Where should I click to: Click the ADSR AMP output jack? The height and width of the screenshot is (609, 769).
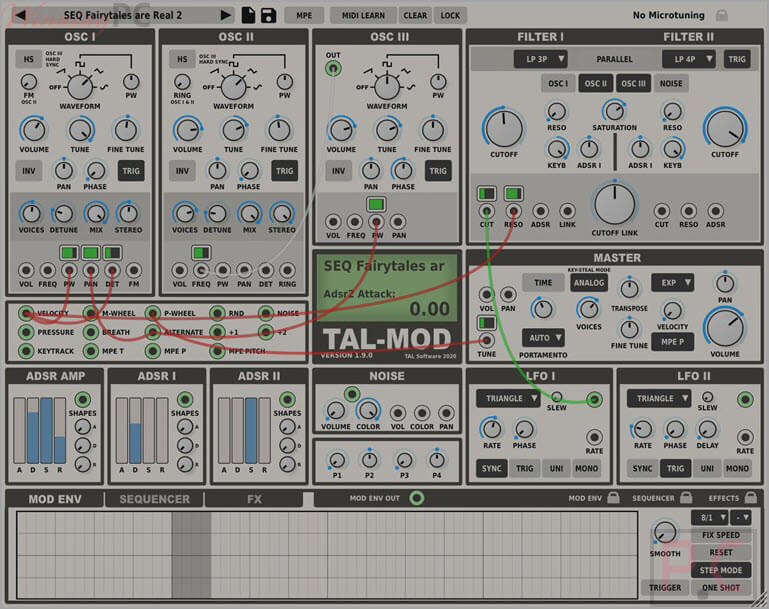82,399
